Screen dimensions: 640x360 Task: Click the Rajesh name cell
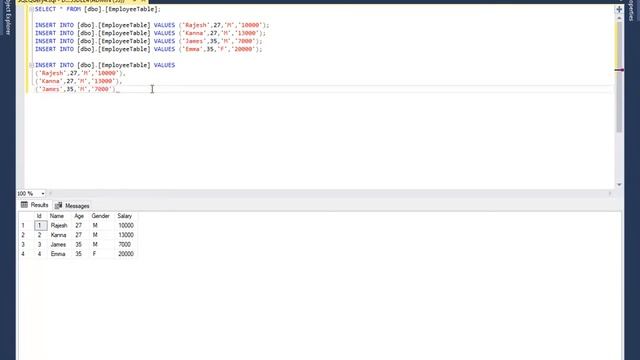(x=59, y=225)
